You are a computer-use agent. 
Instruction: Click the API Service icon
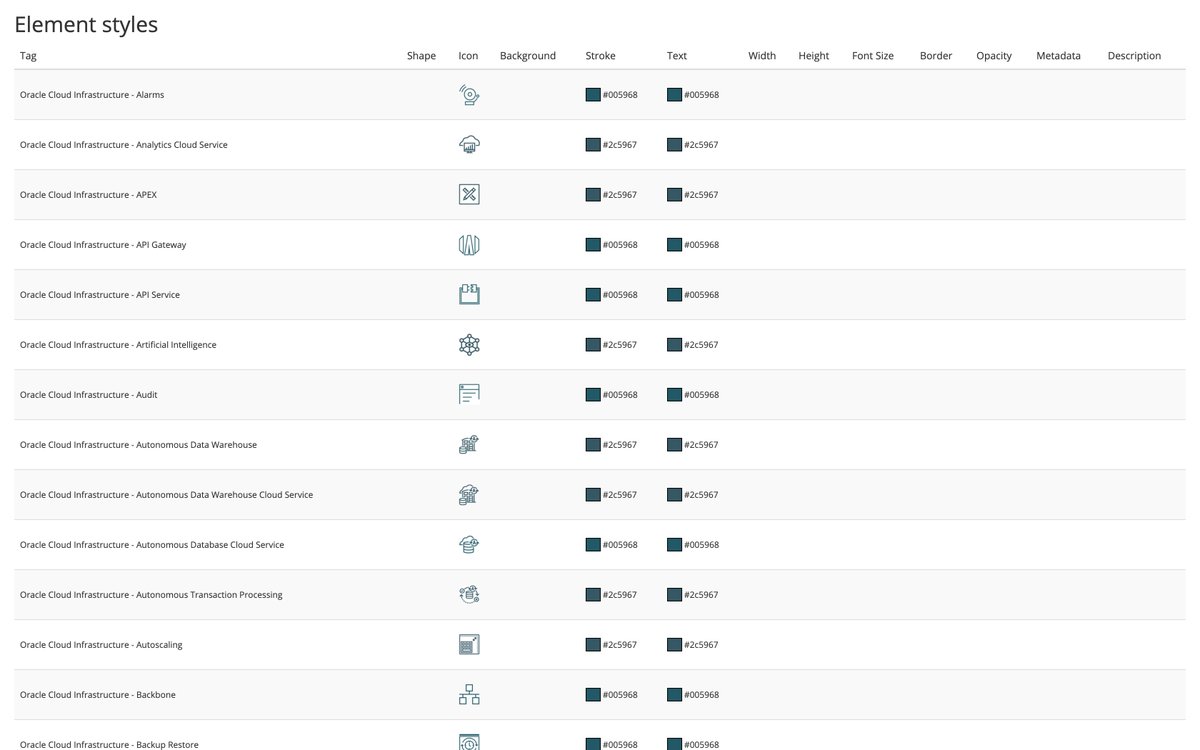pos(469,295)
